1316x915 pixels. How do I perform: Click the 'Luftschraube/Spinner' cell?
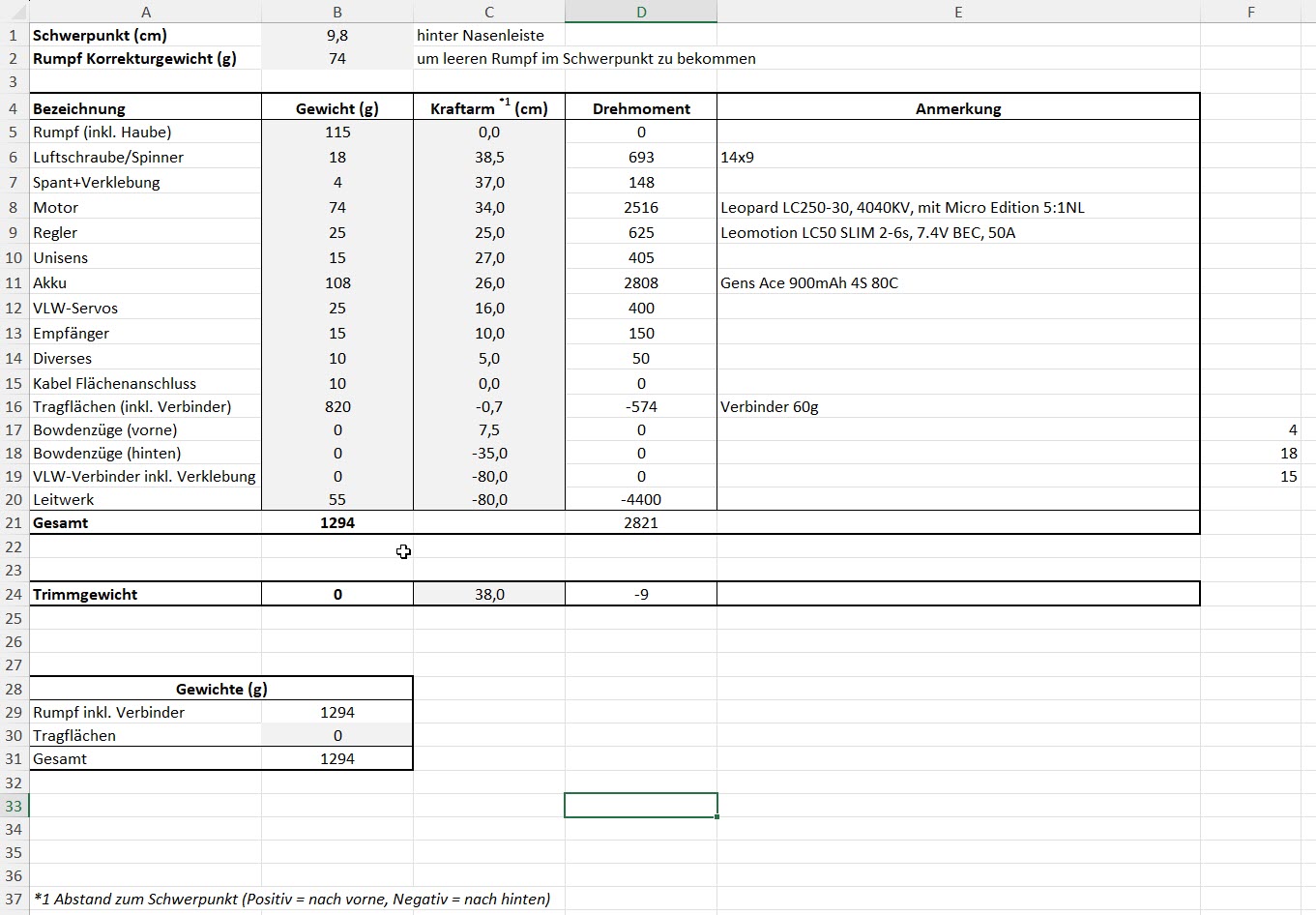145,157
